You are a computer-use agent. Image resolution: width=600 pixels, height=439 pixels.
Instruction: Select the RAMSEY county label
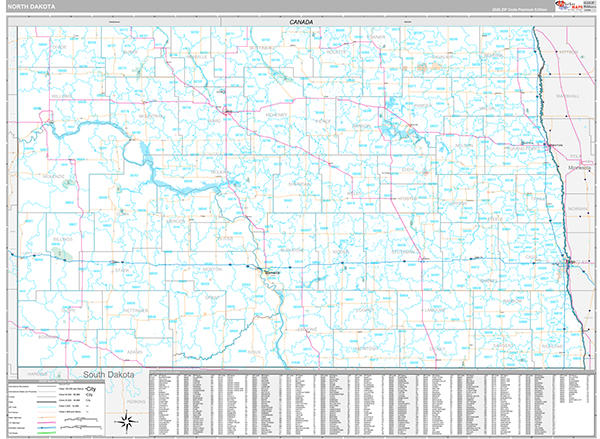423,105
